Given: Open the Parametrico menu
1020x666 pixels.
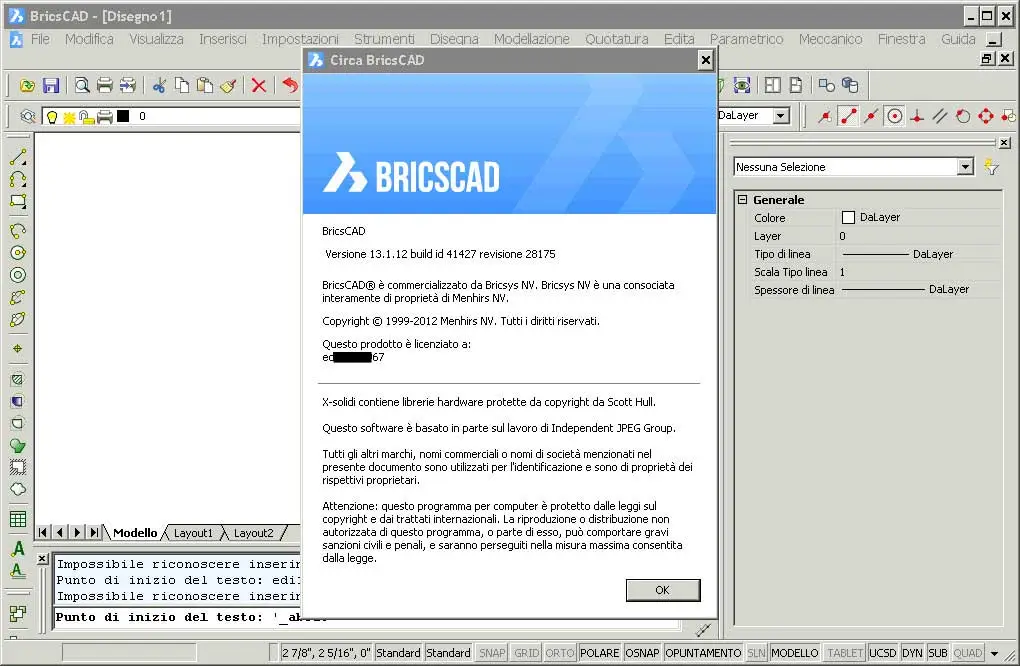Looking at the screenshot, I should pos(746,39).
